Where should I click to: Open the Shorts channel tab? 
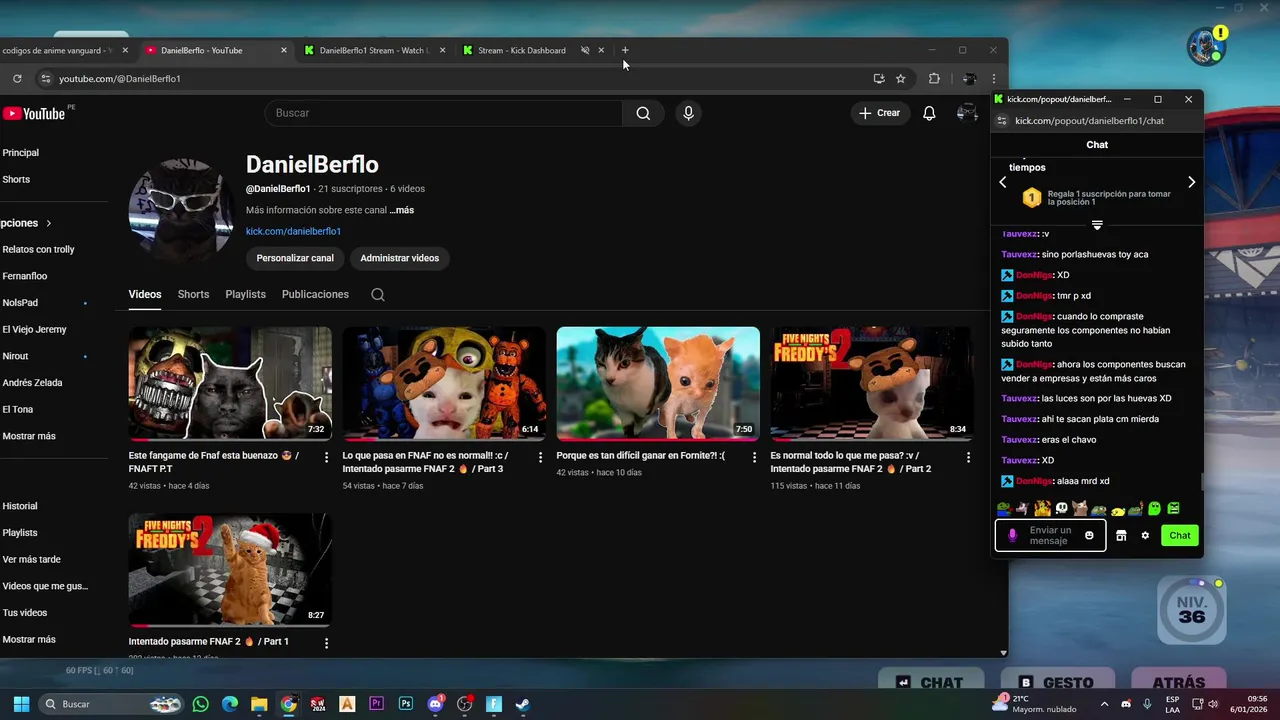pos(193,294)
